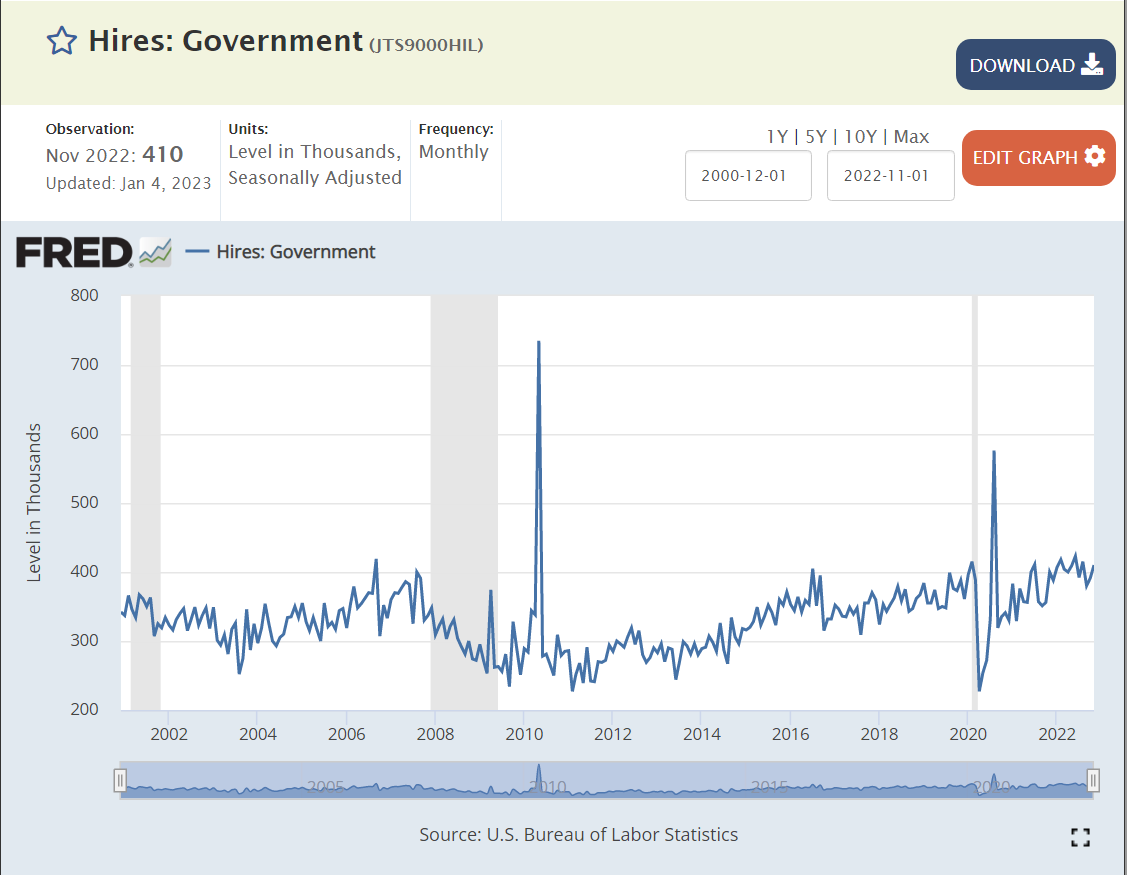
Task: Select the 5Y time range
Action: pos(818,137)
